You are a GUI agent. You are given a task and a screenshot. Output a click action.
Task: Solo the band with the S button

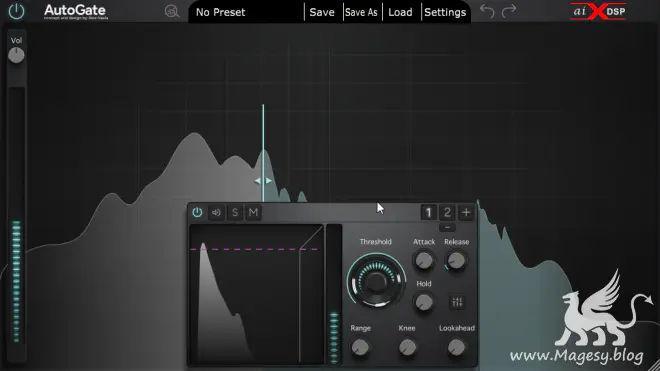coord(235,213)
